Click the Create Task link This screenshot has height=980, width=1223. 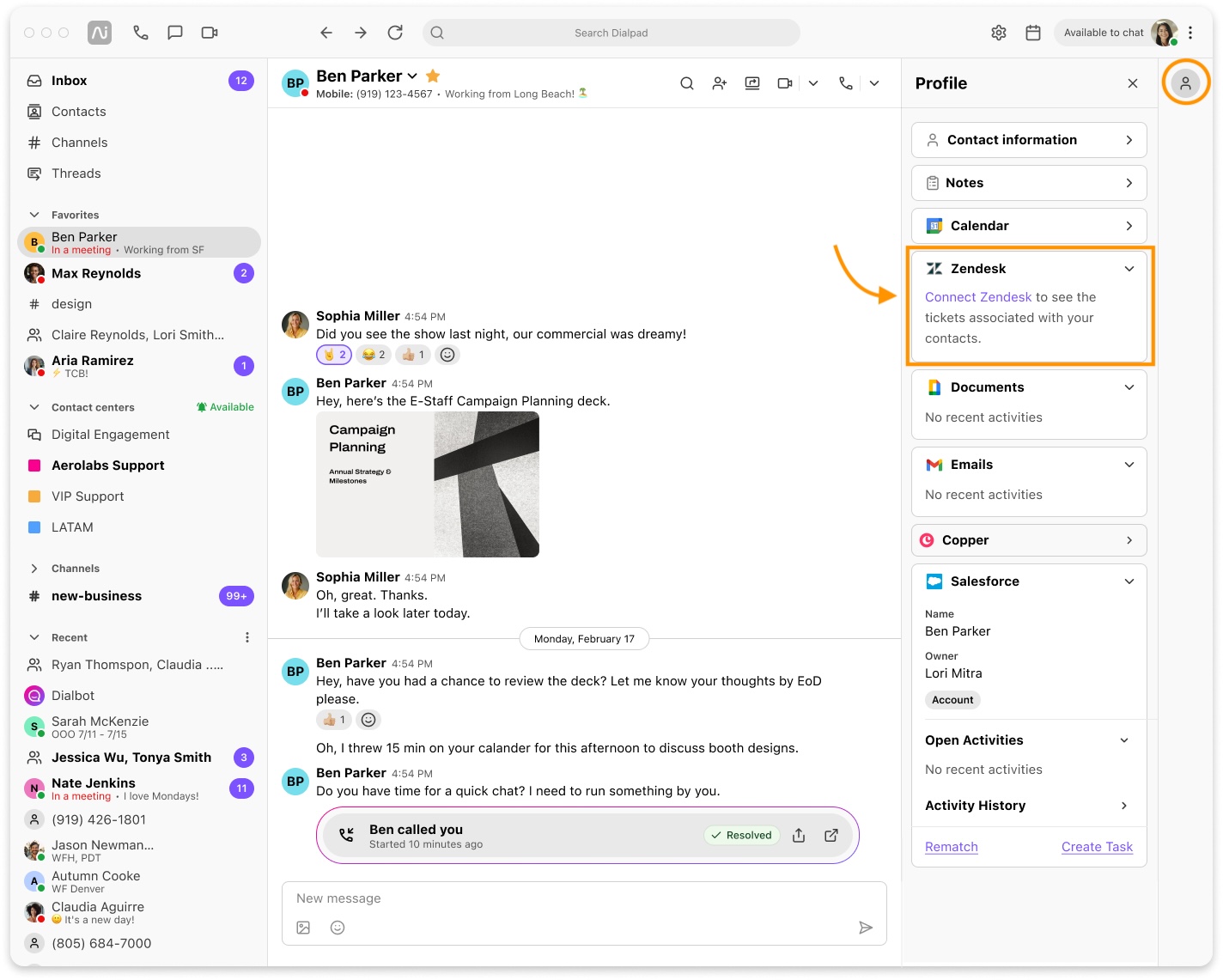[1097, 847]
